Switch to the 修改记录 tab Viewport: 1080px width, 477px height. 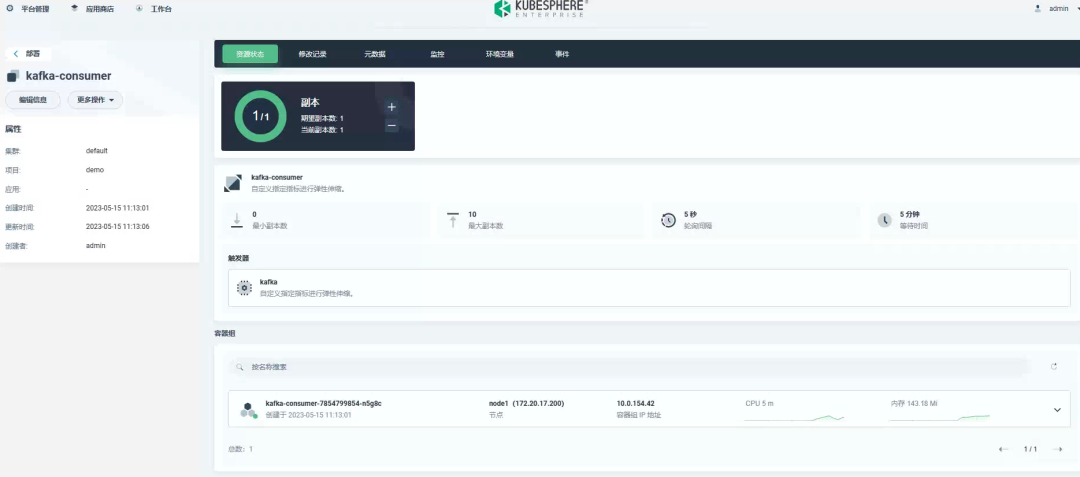312,54
